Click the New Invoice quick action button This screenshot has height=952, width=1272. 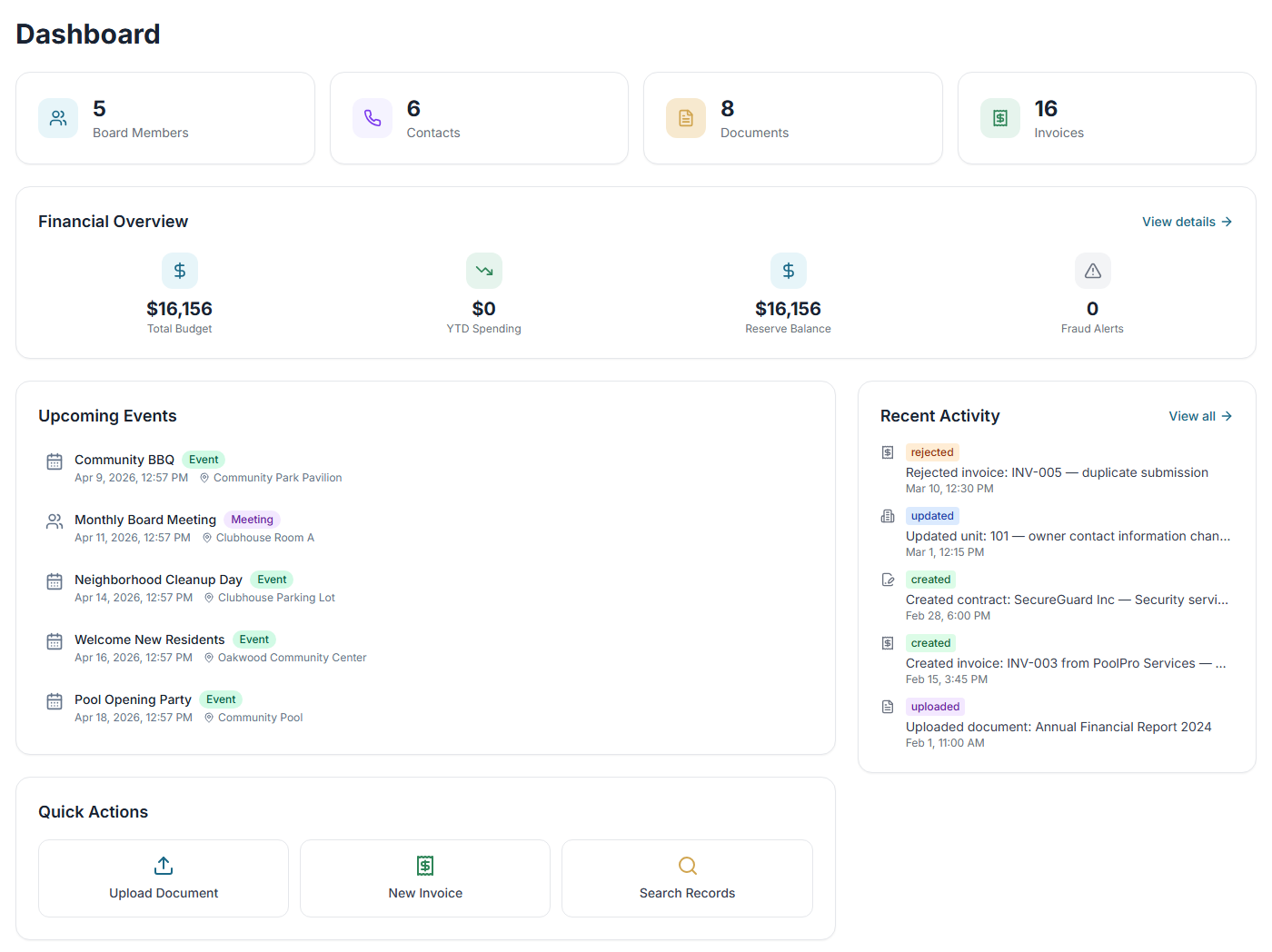[x=424, y=878]
